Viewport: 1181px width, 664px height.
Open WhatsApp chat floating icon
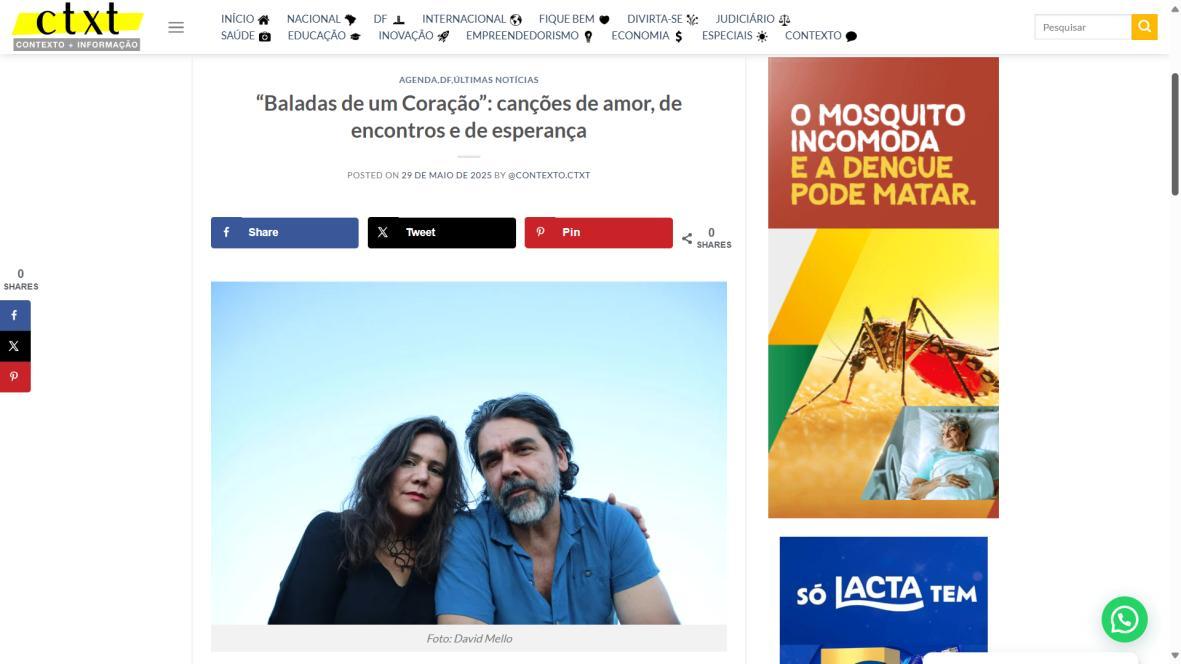coord(1124,620)
